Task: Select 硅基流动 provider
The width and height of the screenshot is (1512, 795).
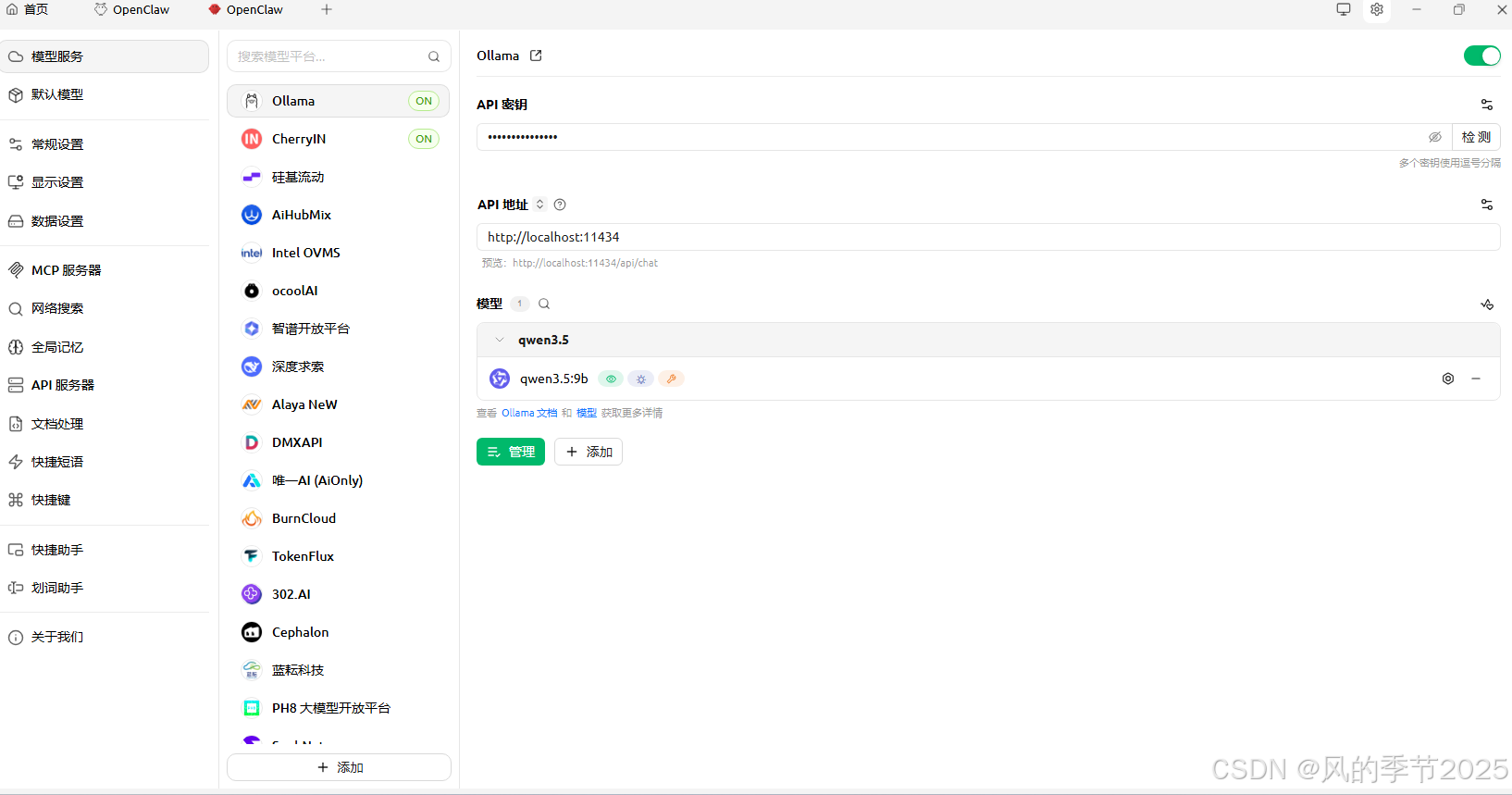Action: (338, 177)
